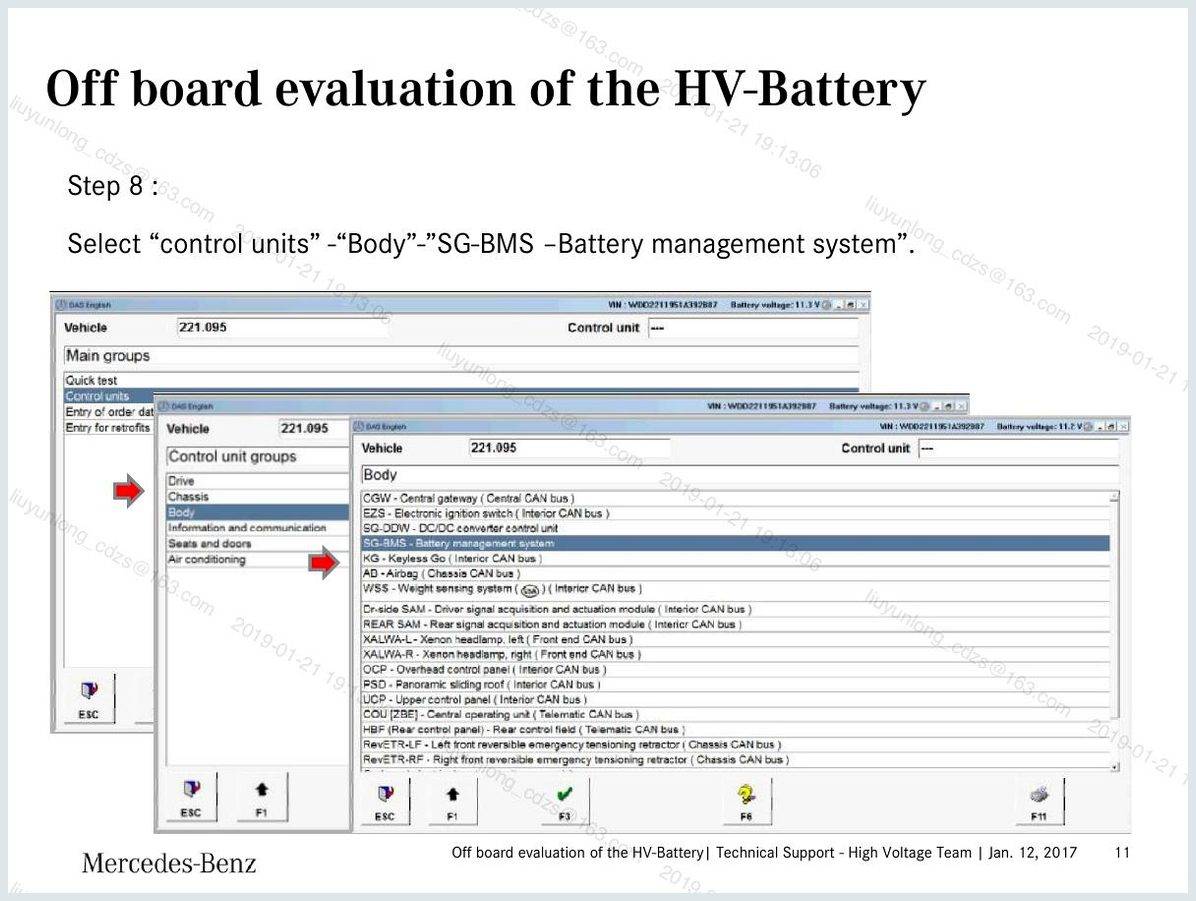Confirm with F3 green checkmark

(564, 801)
